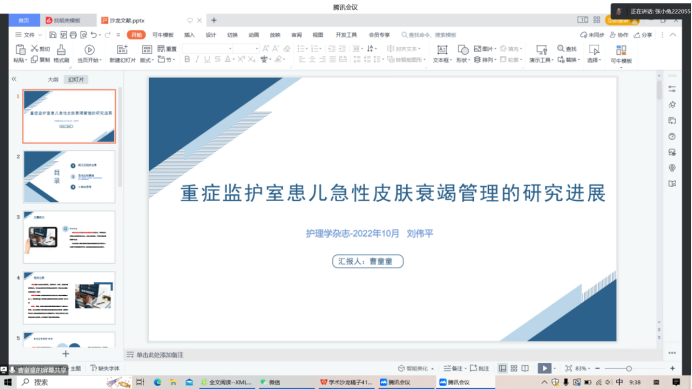Click 单击此处添加备注 notes area
Screen dimensions: 692x389
tap(159, 355)
